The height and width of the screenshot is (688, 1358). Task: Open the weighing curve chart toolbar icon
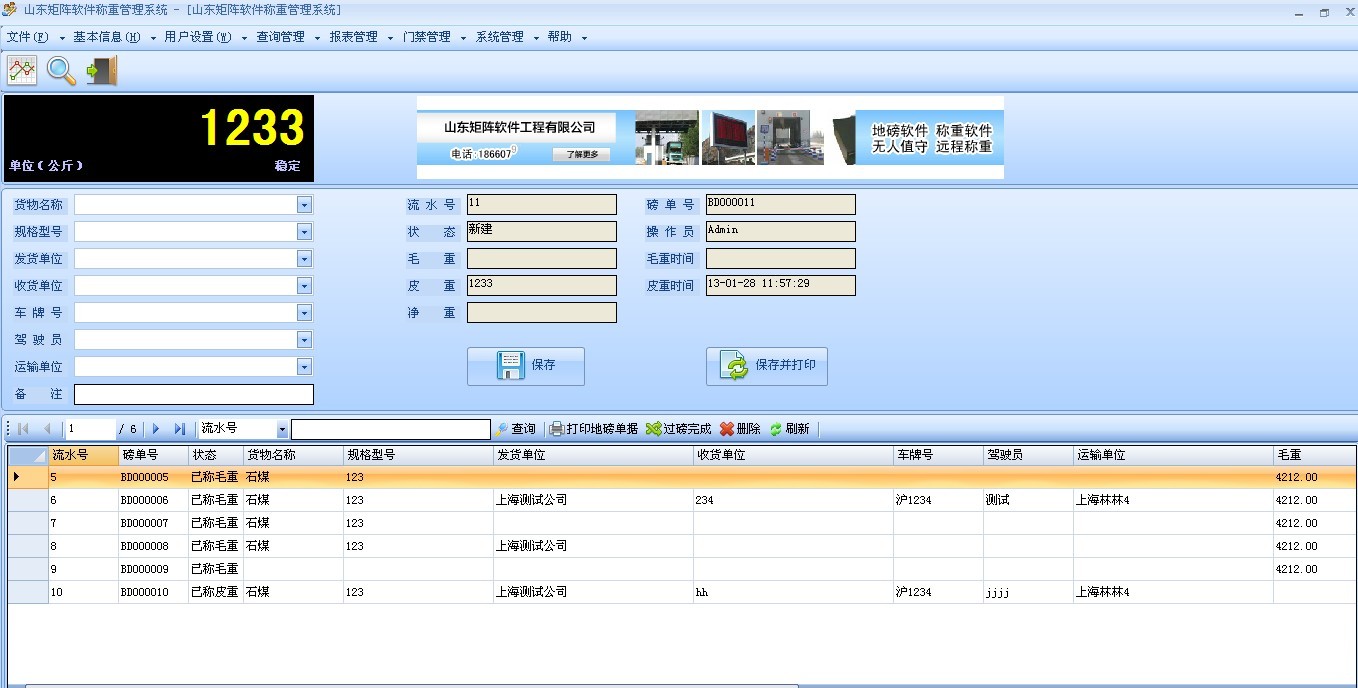[x=21, y=71]
